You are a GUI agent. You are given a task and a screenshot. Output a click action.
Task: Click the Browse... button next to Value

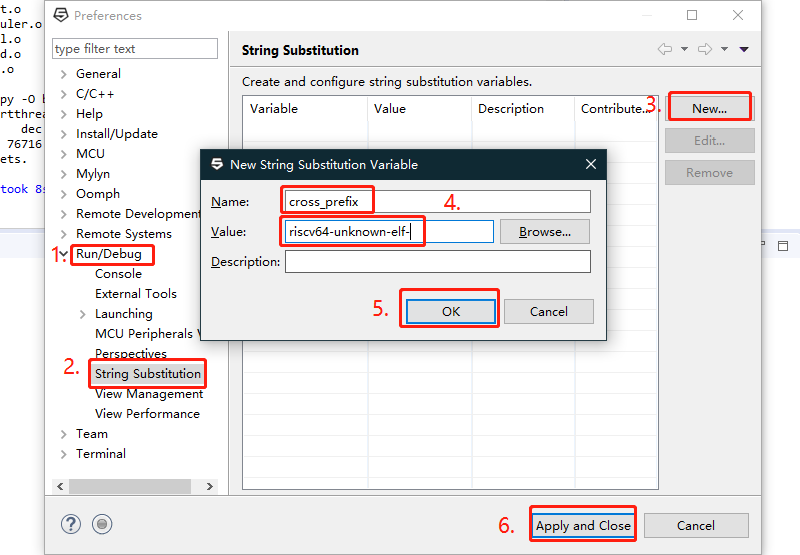click(x=545, y=232)
